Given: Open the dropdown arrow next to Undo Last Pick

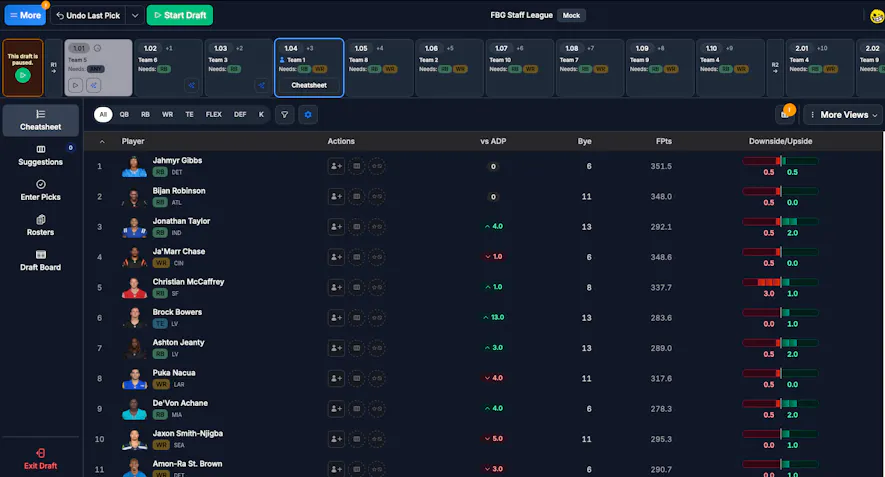Looking at the screenshot, I should click(x=135, y=15).
